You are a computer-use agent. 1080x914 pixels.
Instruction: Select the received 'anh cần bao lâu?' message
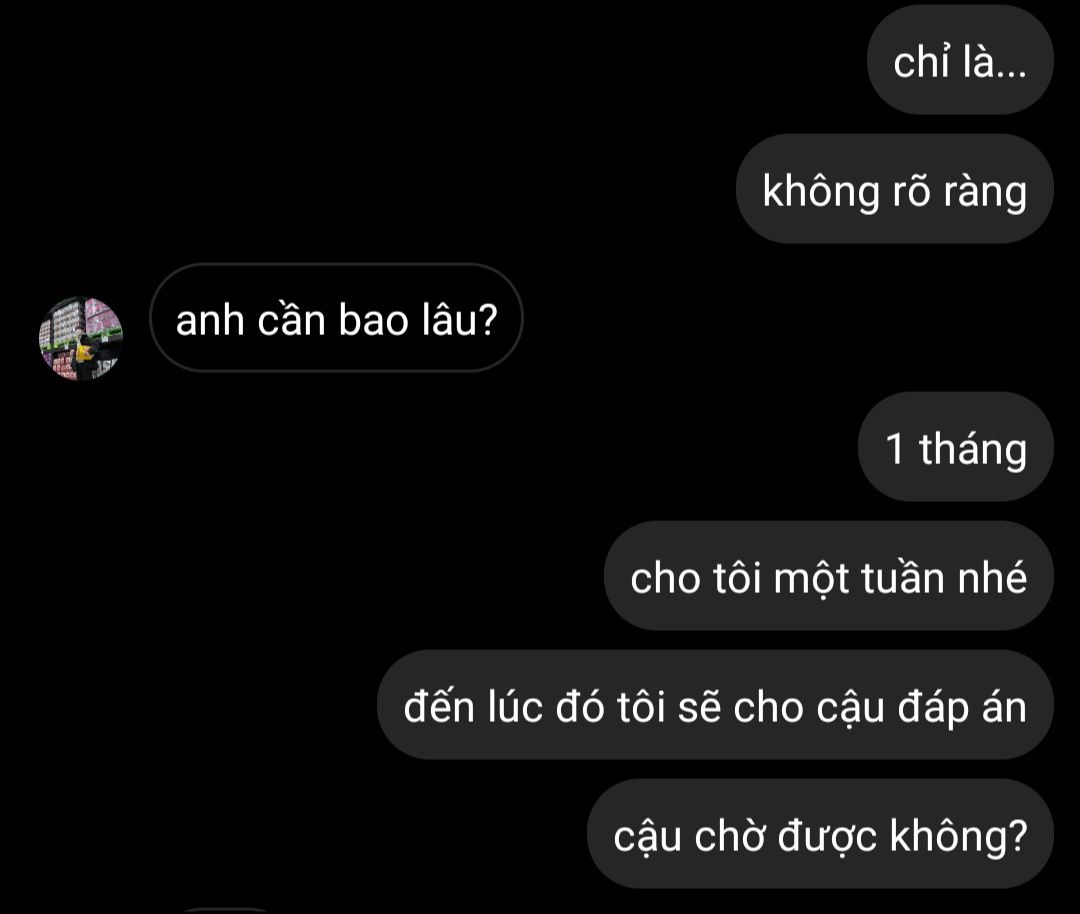pyautogui.click(x=336, y=318)
